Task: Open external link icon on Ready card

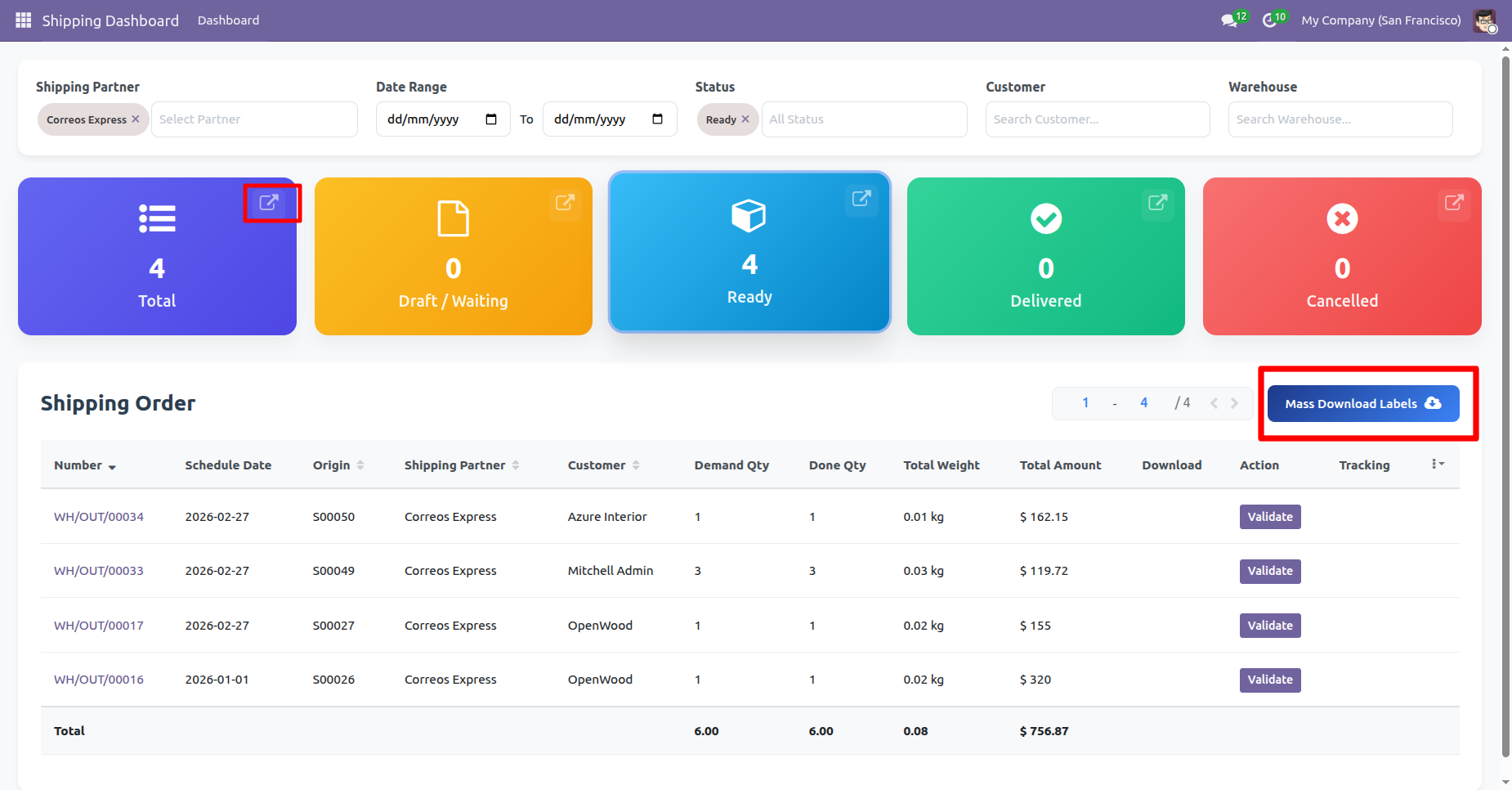Action: point(861,199)
